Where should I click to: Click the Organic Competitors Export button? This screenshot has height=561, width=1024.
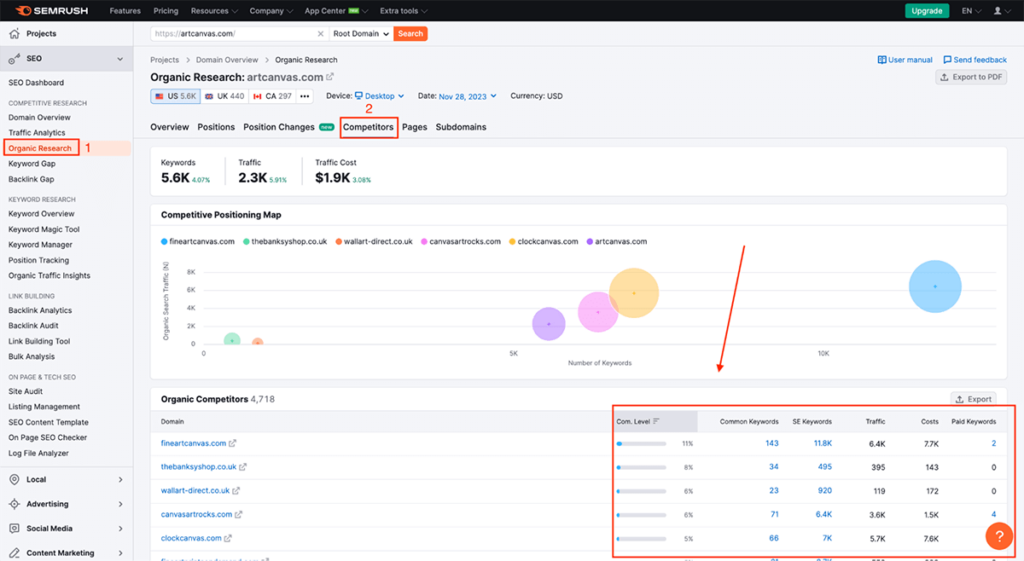click(x=974, y=399)
